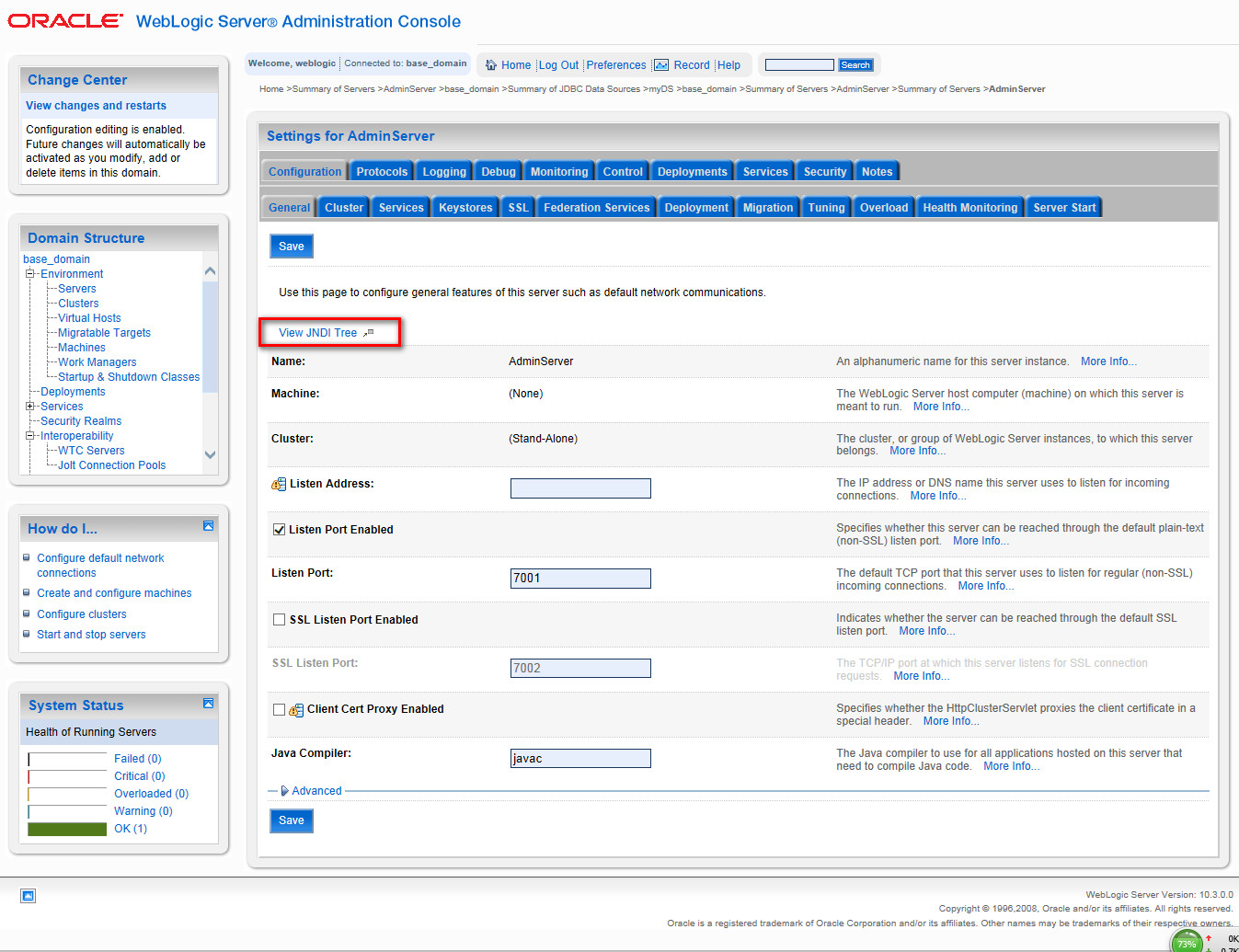Screen dimensions: 1239x952
Task: Click the Search button
Action: pos(855,65)
